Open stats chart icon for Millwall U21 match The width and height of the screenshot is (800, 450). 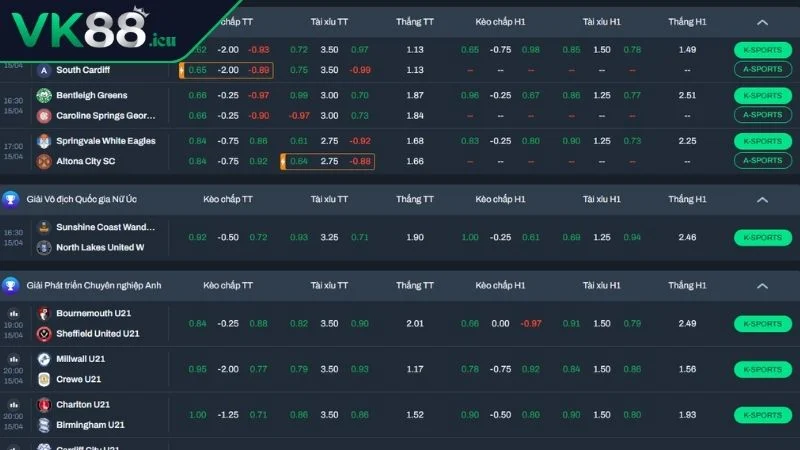click(14, 359)
